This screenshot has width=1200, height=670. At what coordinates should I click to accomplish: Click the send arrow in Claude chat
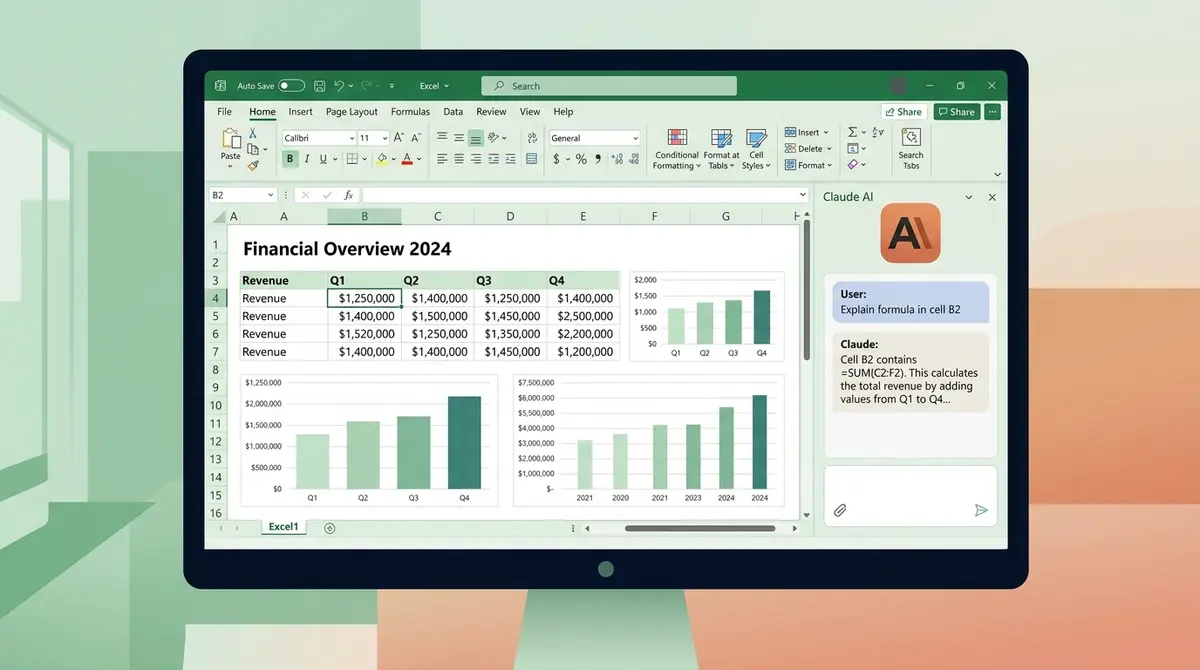[x=981, y=510]
